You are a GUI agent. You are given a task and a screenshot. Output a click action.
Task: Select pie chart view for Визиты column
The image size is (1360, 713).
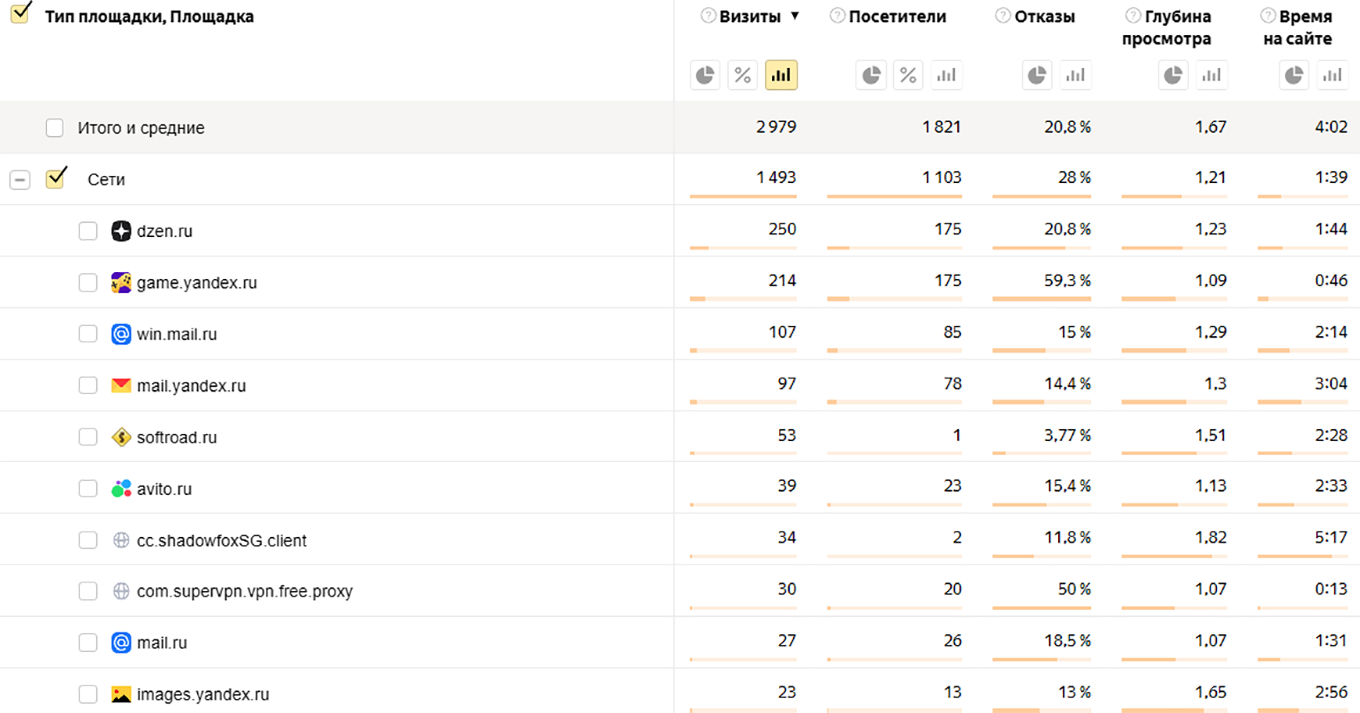[706, 75]
